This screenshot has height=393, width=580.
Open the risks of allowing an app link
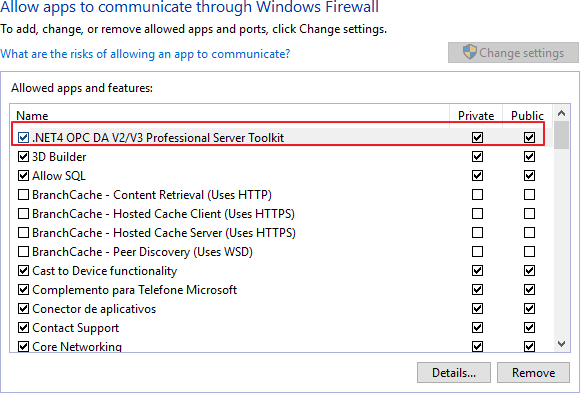tap(145, 54)
